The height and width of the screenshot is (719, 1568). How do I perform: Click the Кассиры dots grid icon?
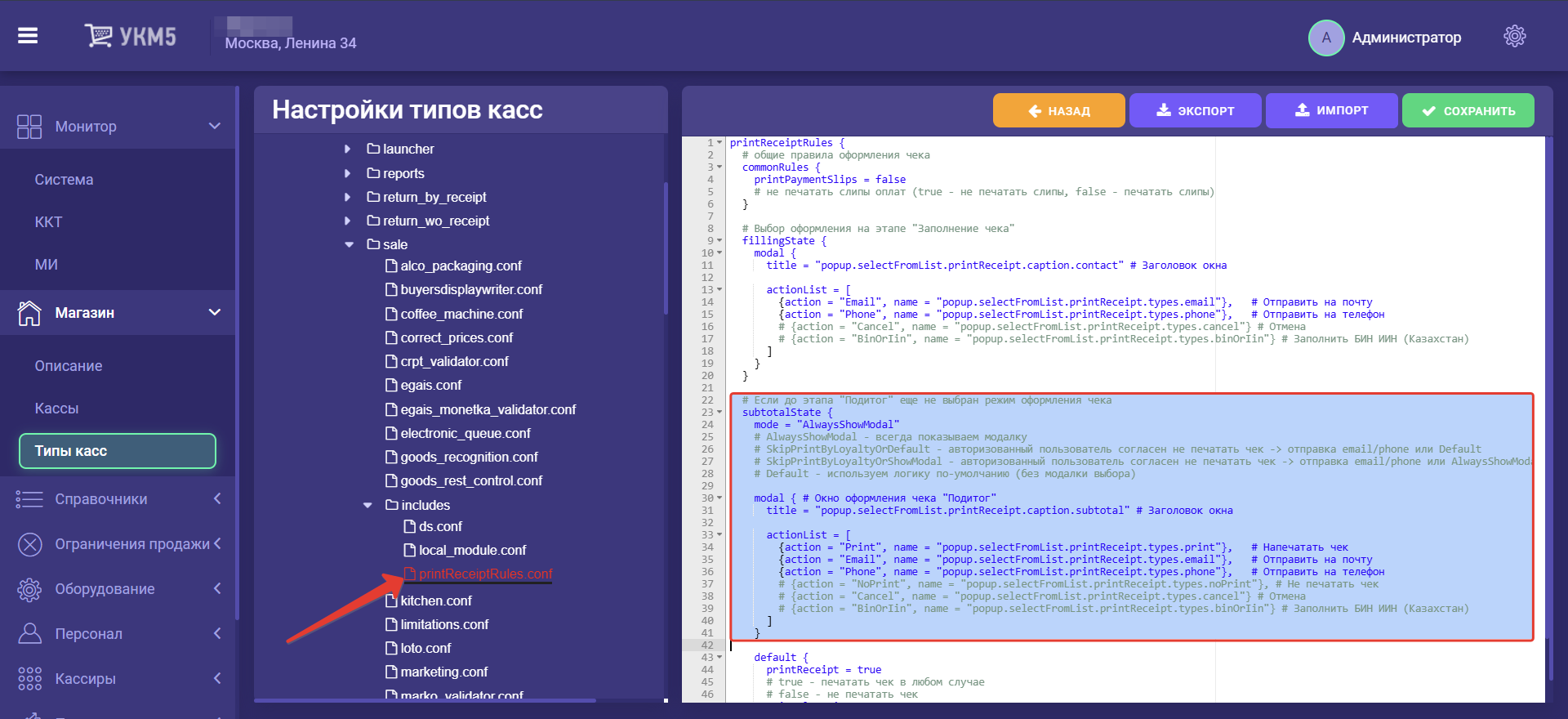(x=29, y=679)
